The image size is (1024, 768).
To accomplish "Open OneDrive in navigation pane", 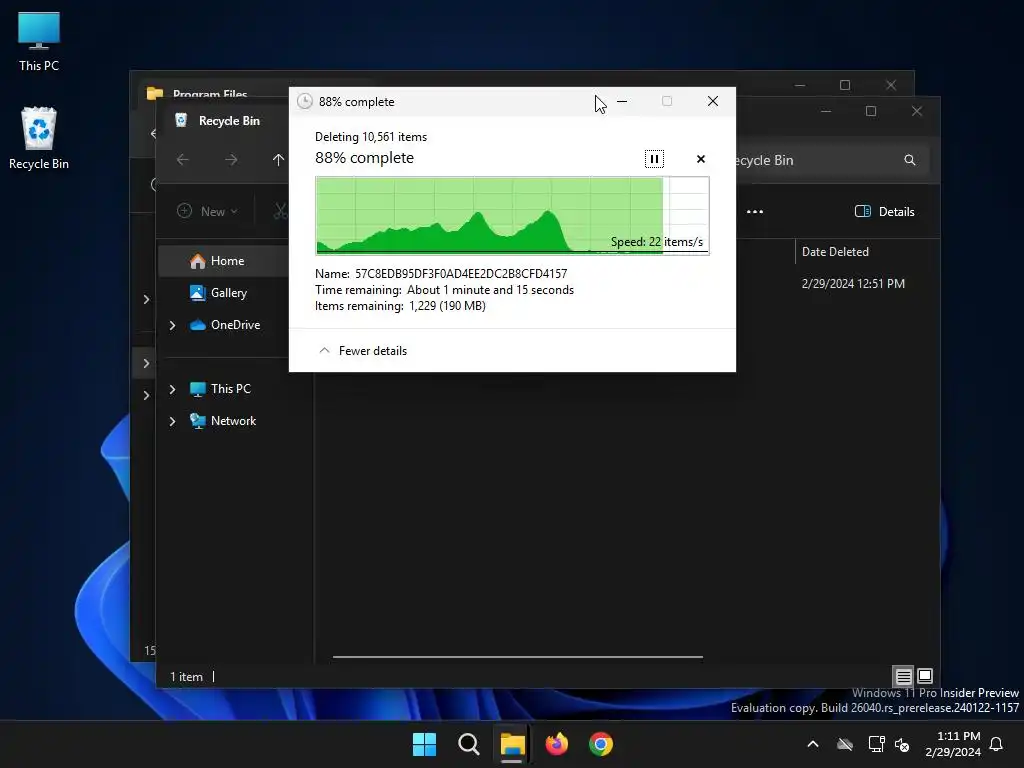I will (x=225, y=325).
